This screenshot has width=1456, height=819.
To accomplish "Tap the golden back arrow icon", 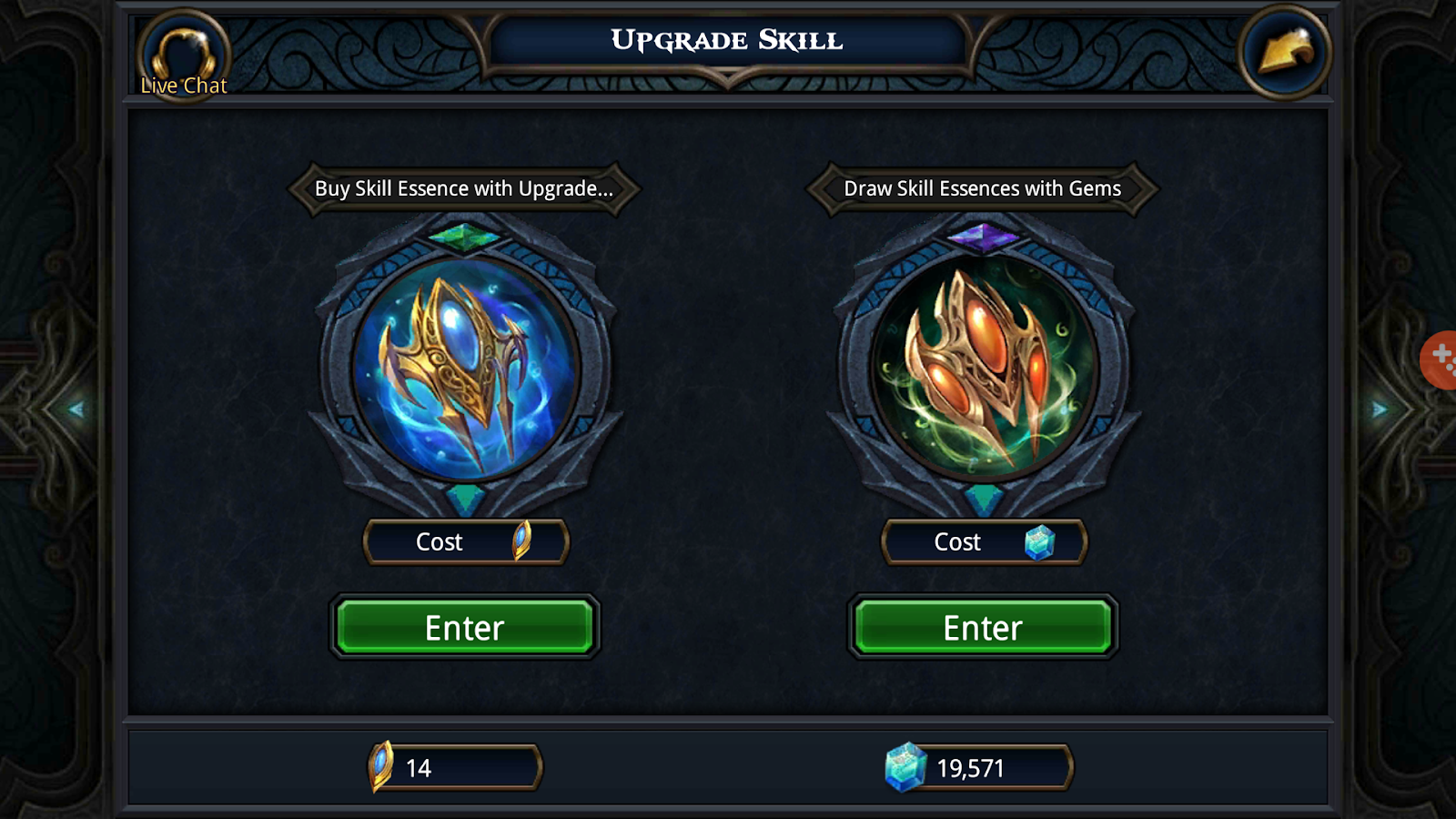I will (x=1285, y=52).
